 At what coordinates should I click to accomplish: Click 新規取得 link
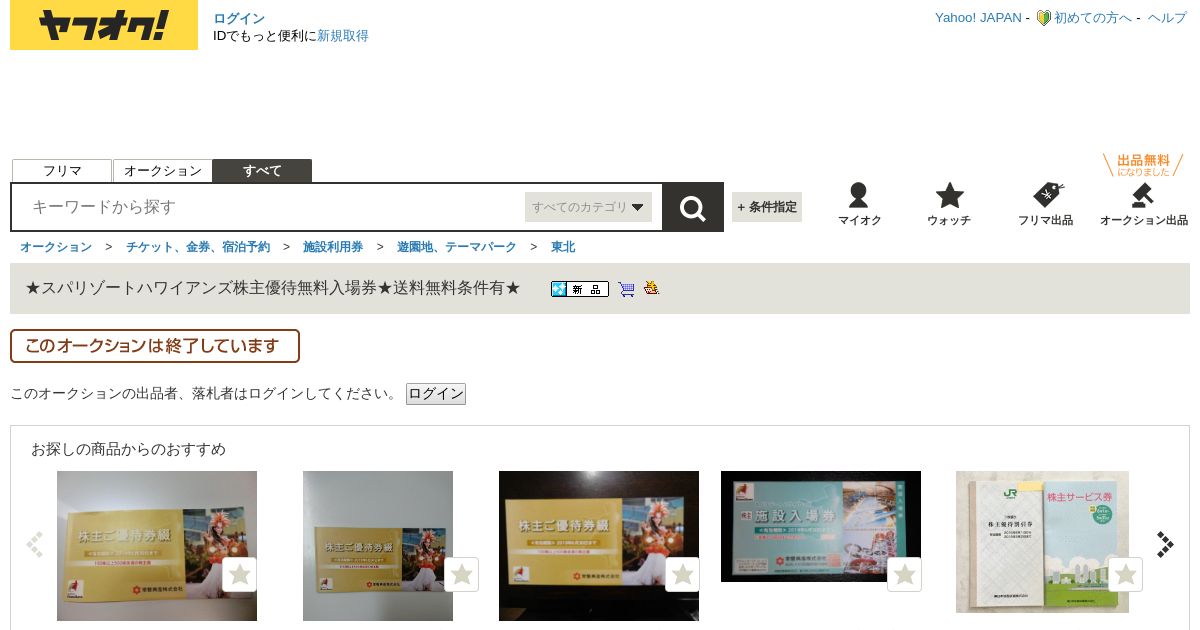[343, 36]
